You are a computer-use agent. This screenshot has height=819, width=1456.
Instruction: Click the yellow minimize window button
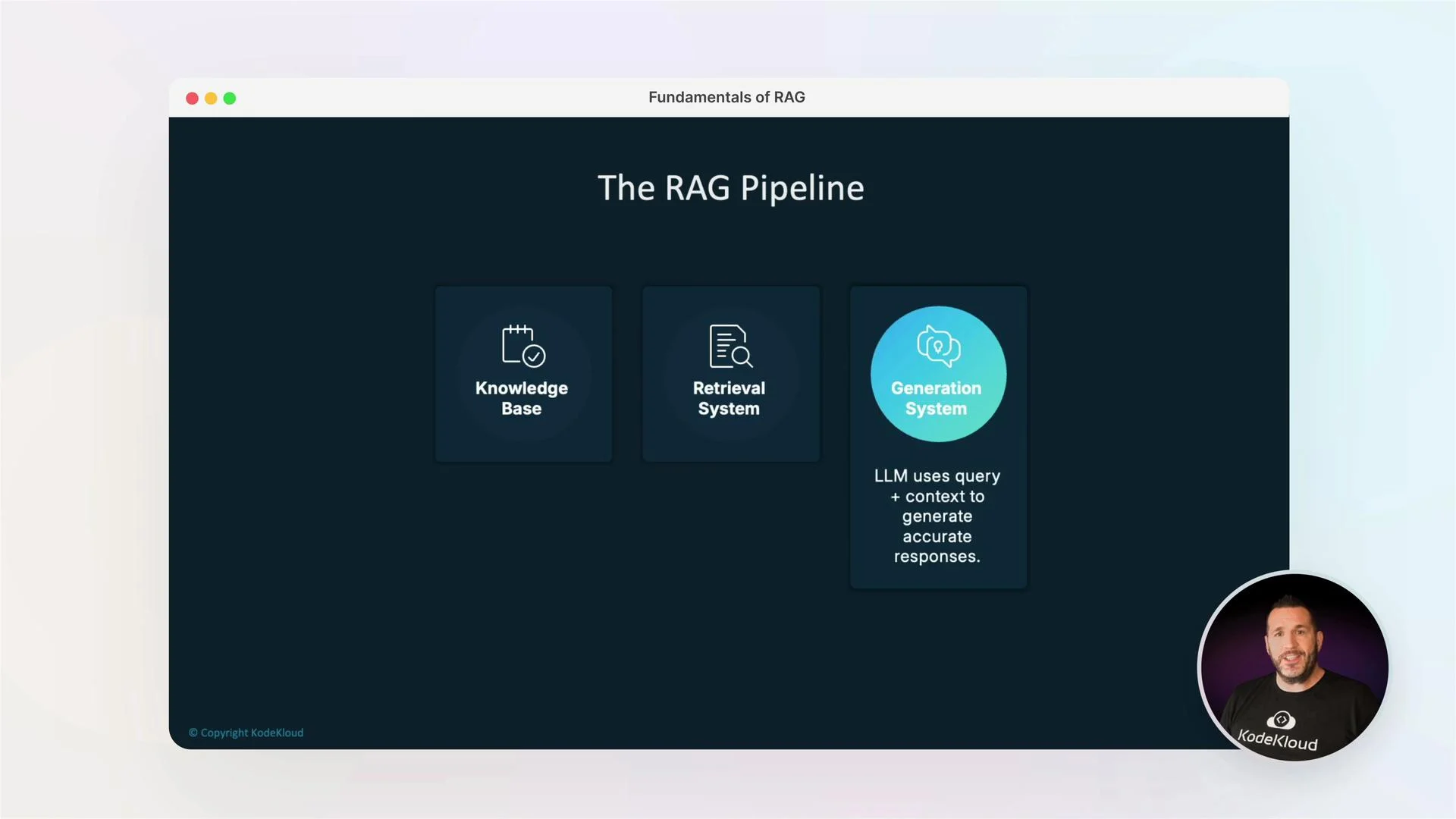tap(211, 99)
